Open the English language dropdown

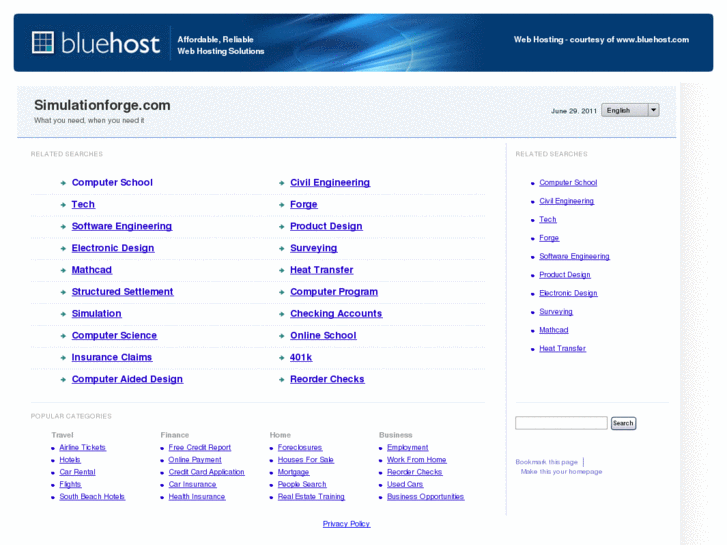tap(630, 110)
